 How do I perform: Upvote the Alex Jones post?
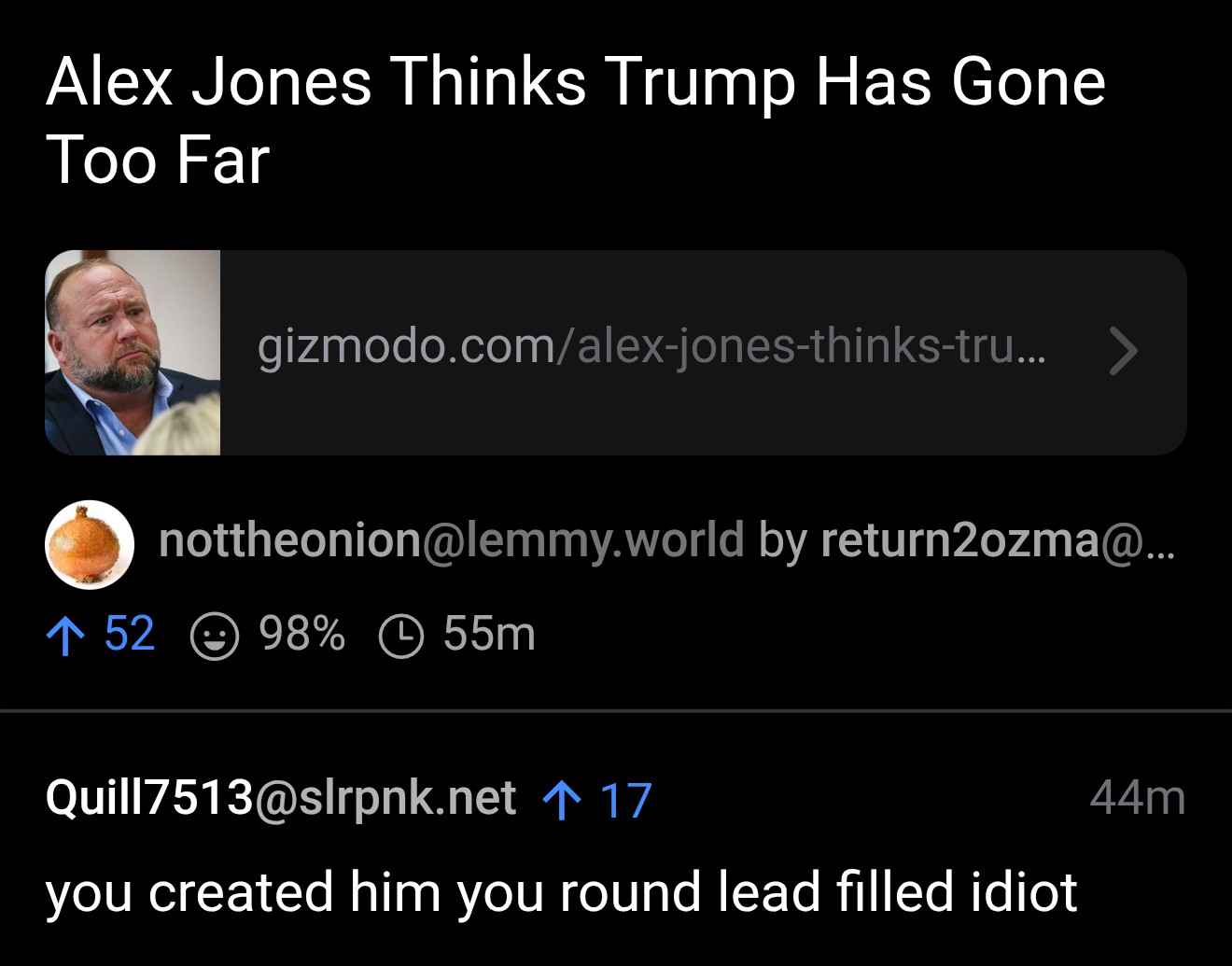65,637
